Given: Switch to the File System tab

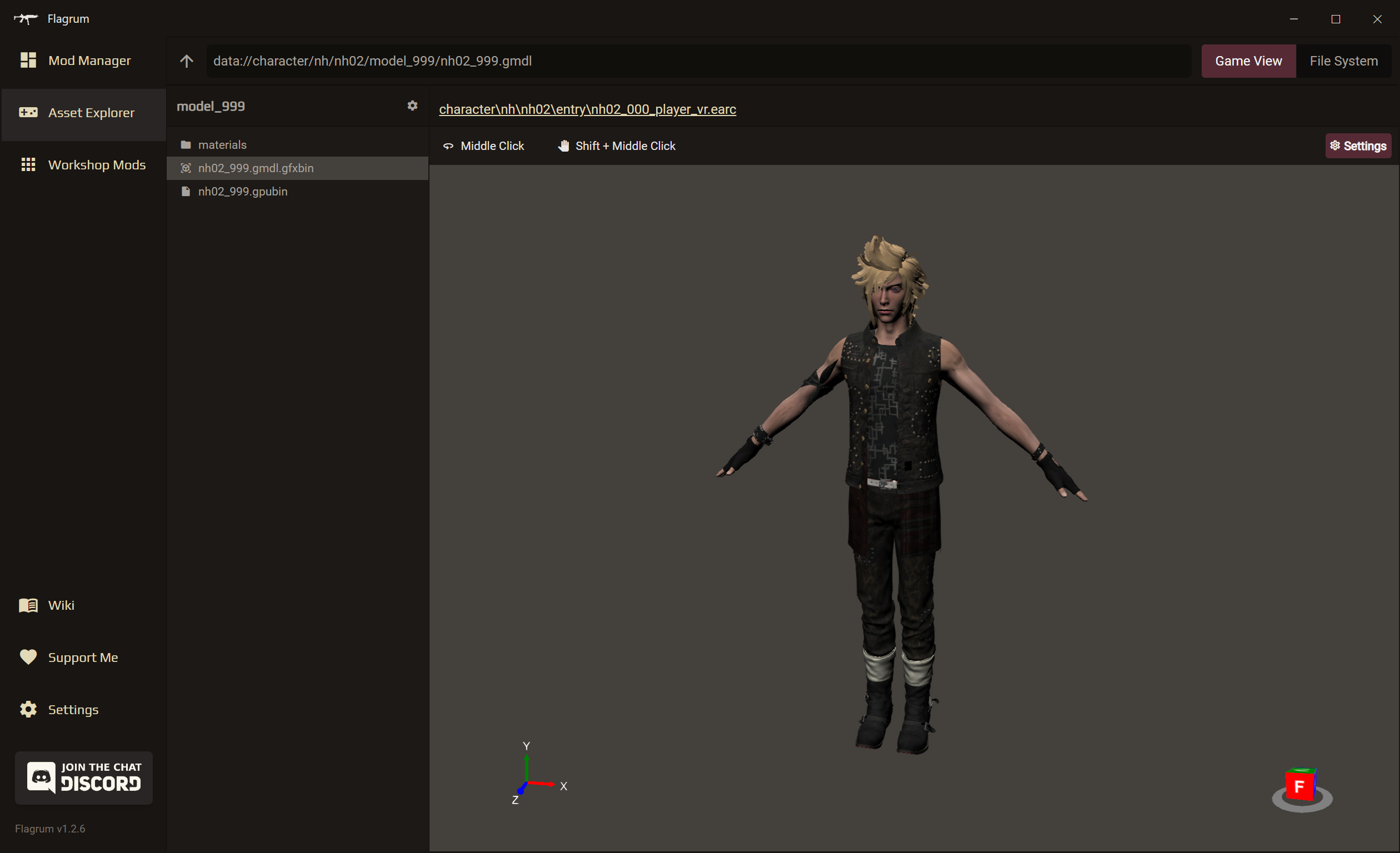Looking at the screenshot, I should coord(1344,61).
